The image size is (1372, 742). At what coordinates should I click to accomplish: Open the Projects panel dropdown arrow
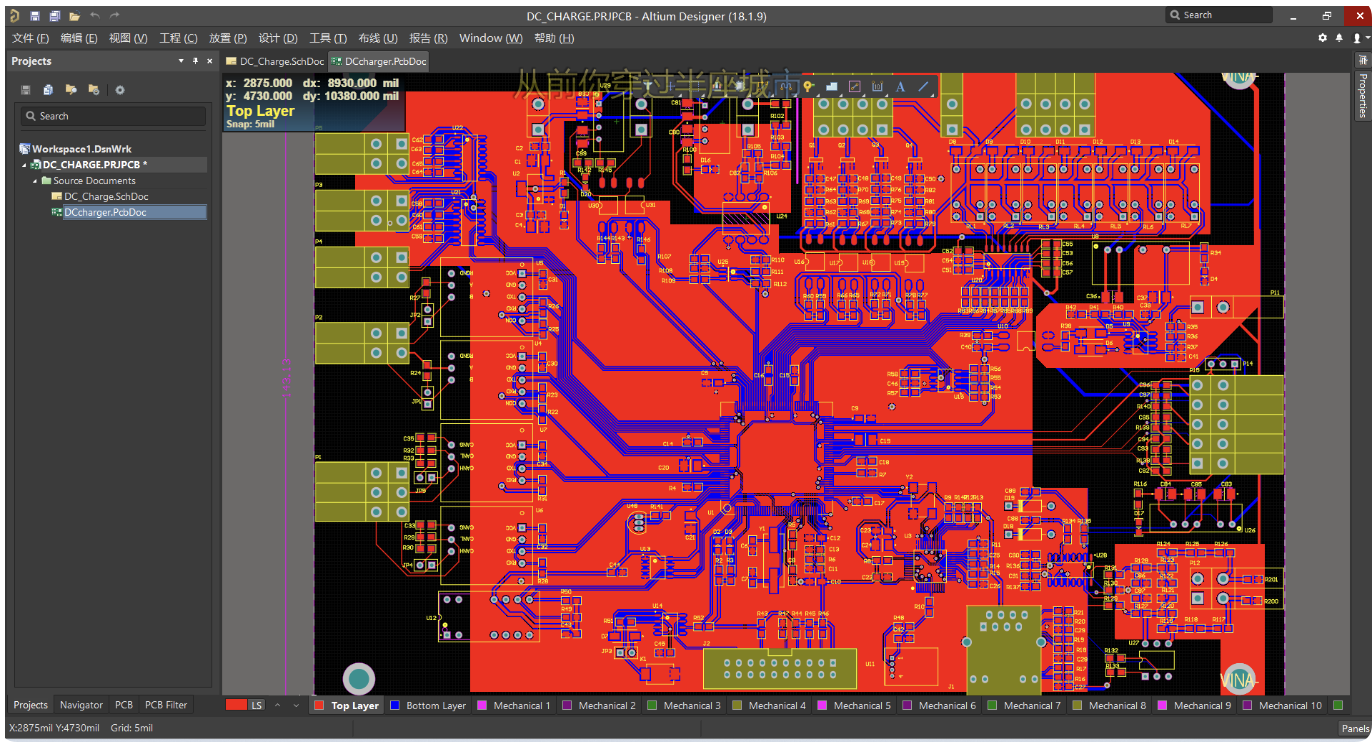(x=181, y=61)
